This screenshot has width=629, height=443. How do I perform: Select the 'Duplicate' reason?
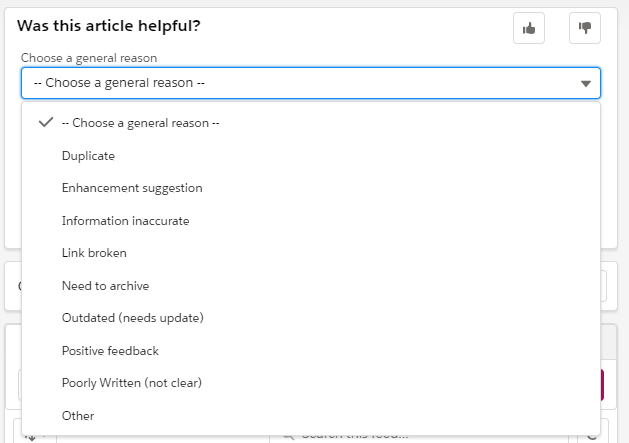88,156
